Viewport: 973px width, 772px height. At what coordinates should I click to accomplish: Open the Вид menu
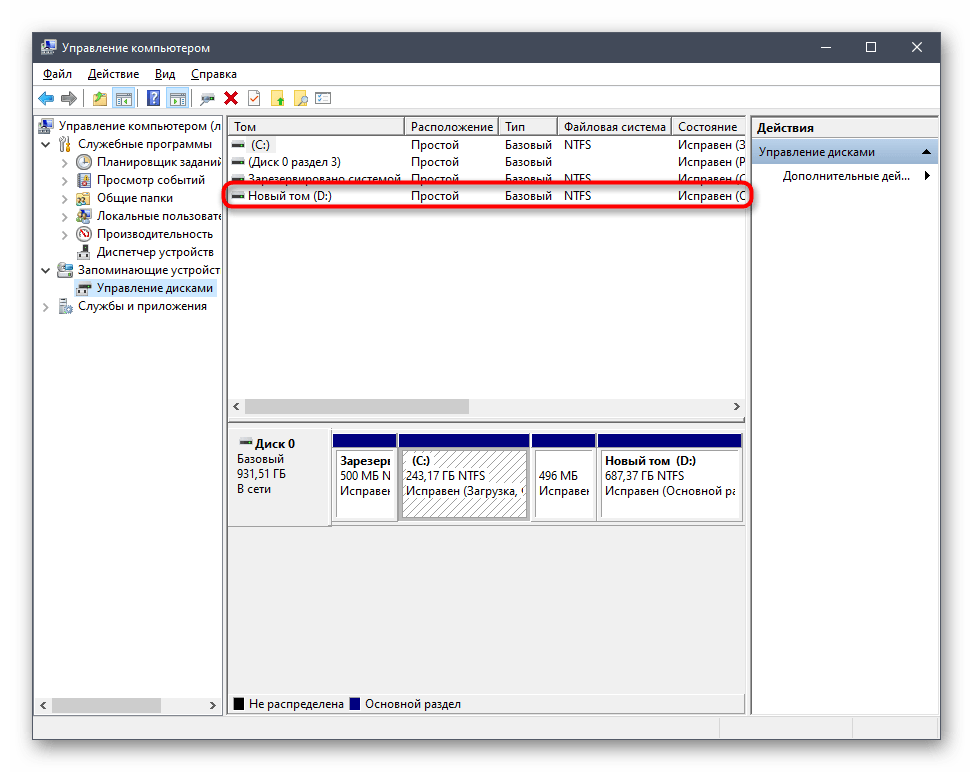click(x=165, y=74)
